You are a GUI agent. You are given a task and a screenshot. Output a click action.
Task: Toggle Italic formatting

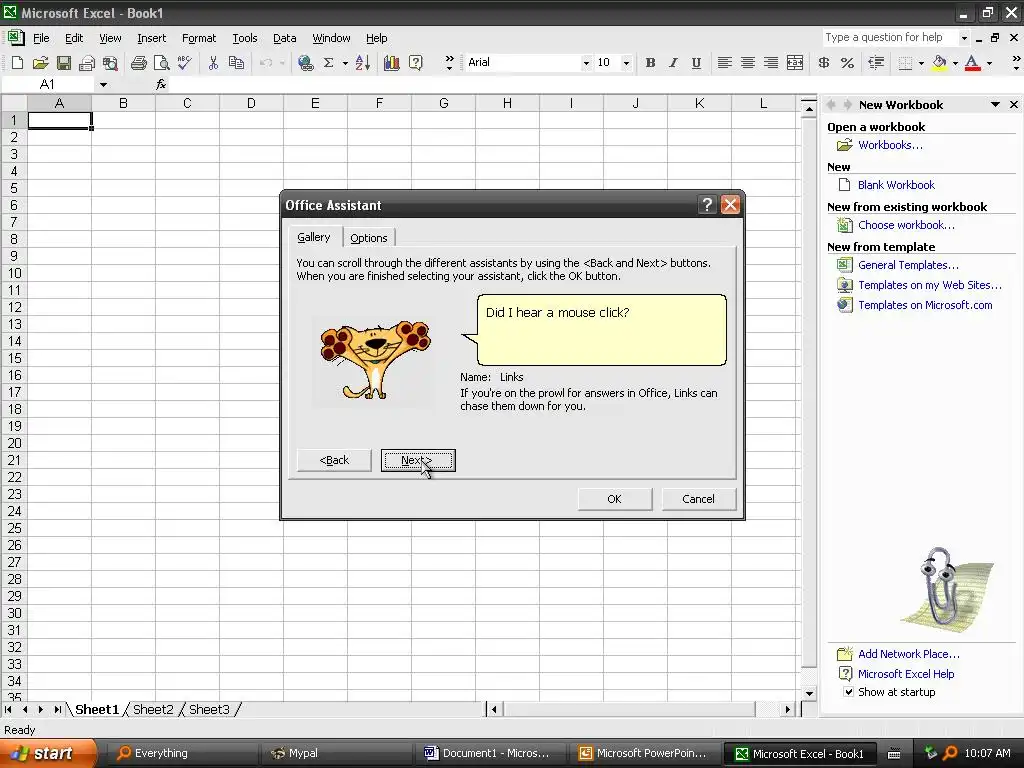click(673, 63)
